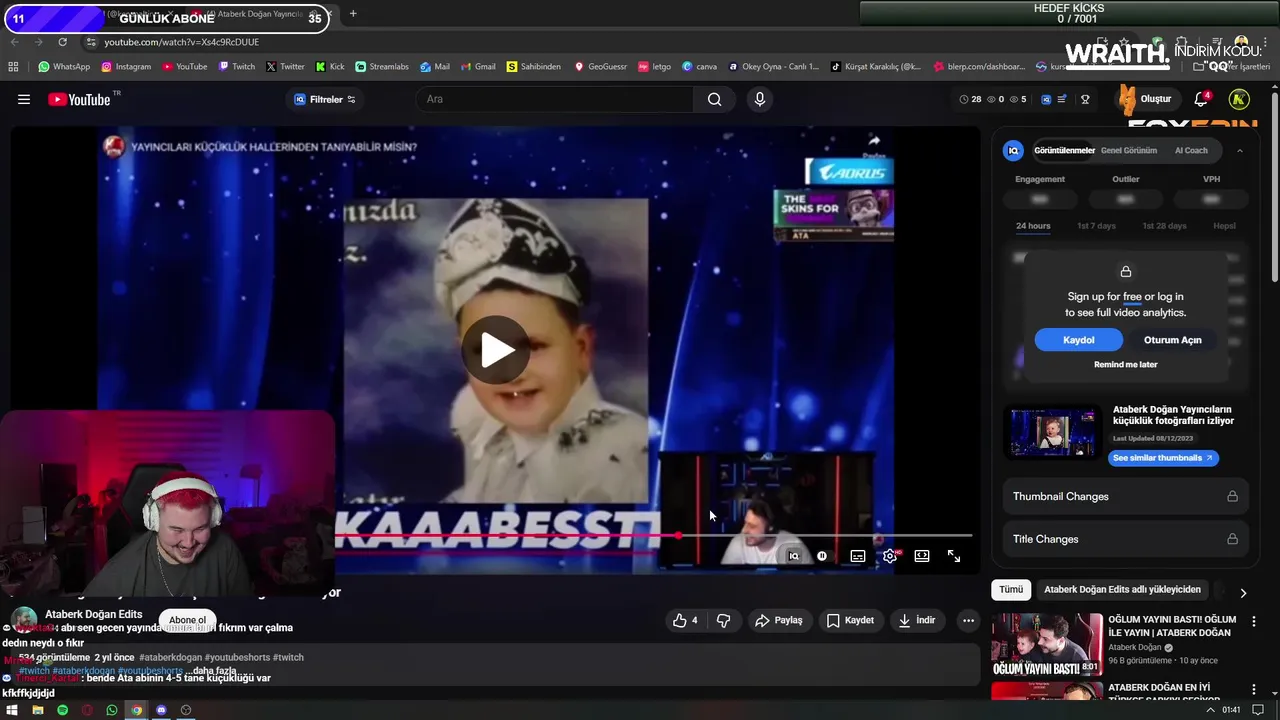Viewport: 1280px width, 720px height.
Task: Show more chips with right arrow
Action: (x=1242, y=592)
